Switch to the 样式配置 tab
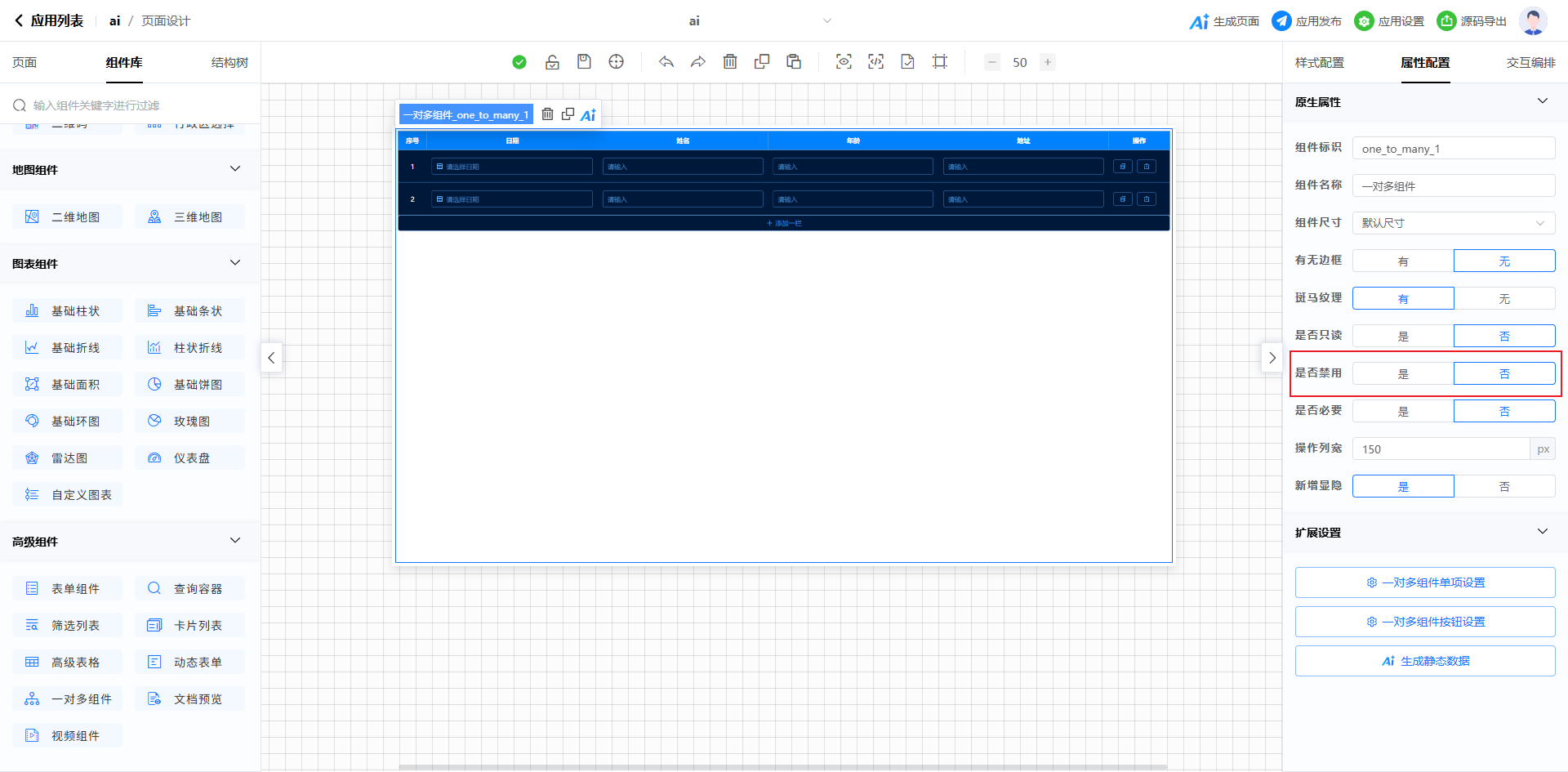 coord(1319,63)
